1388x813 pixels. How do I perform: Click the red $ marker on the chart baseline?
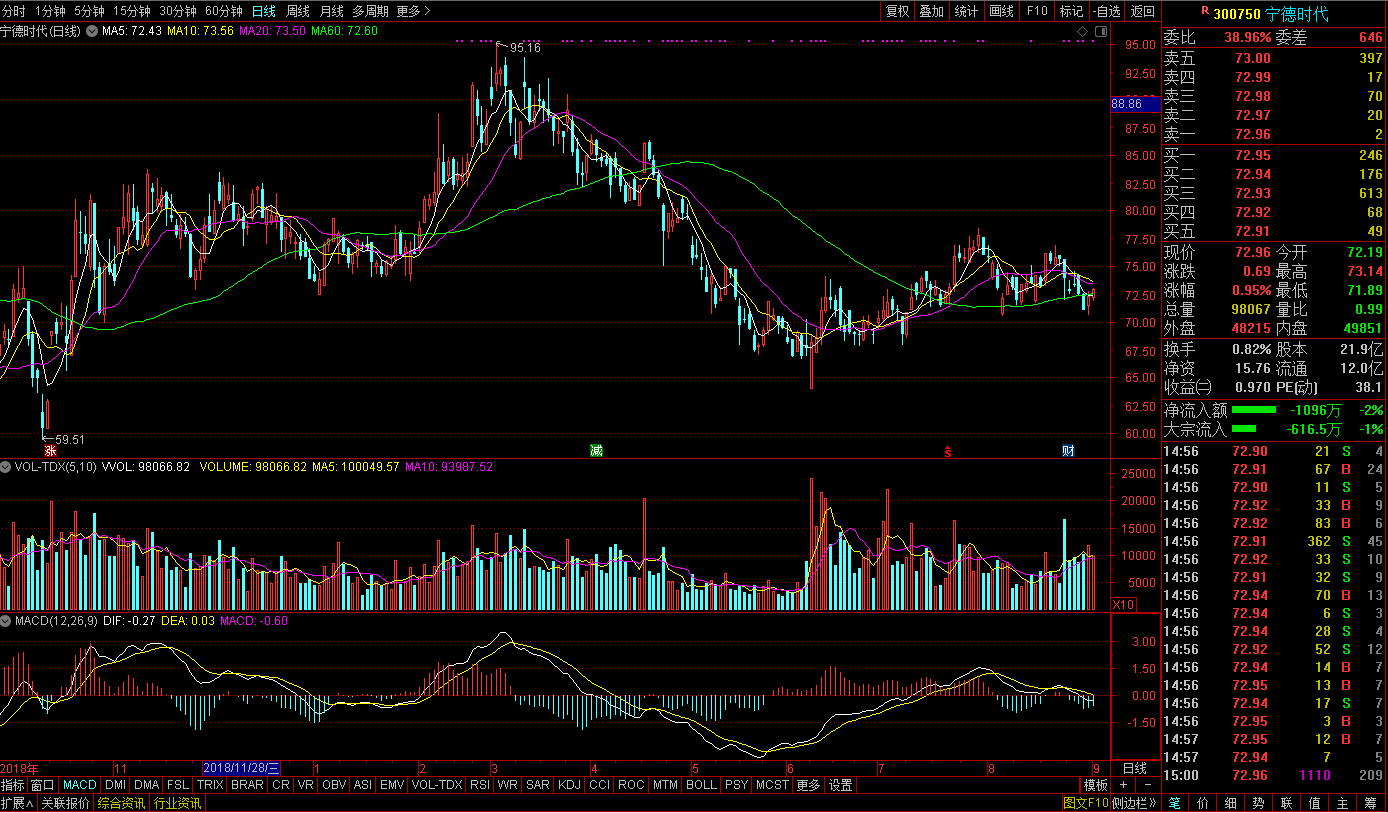pos(947,452)
